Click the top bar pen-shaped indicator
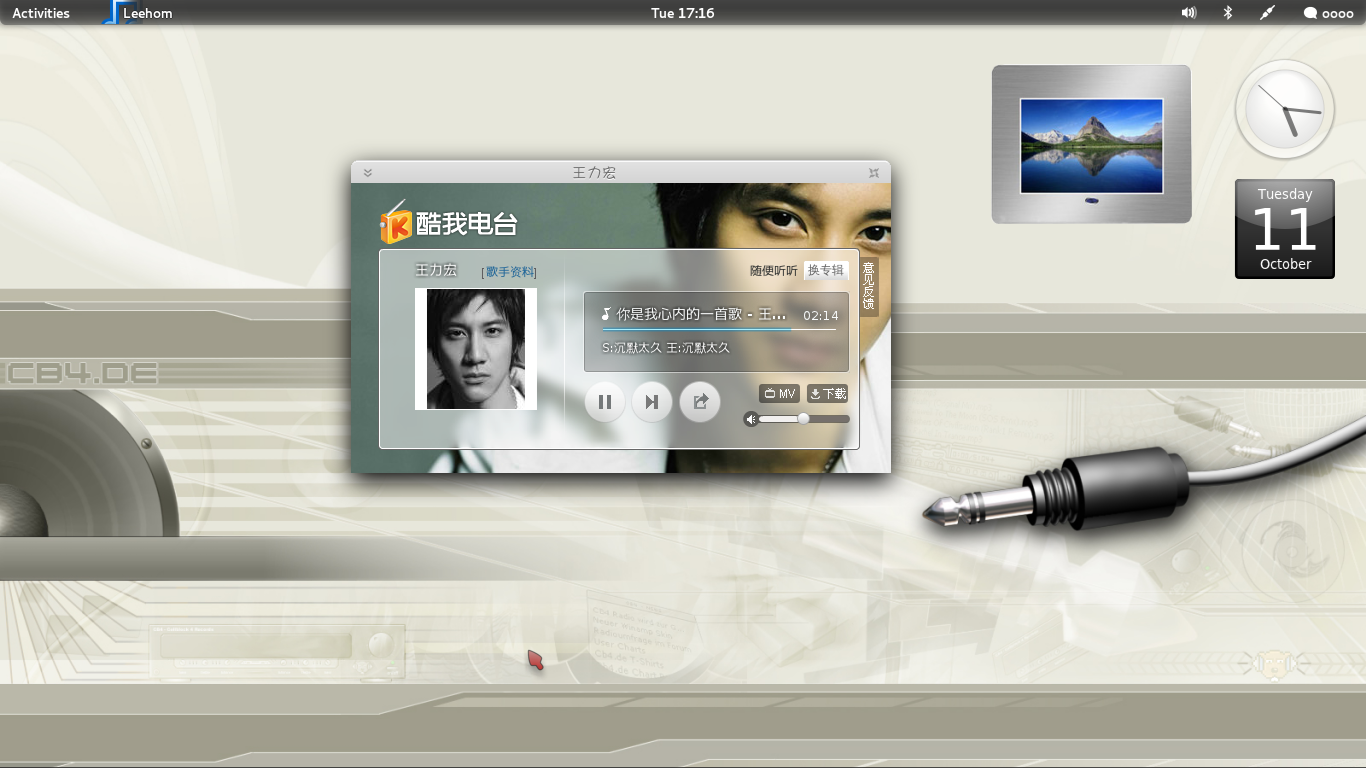The height and width of the screenshot is (768, 1366). click(1267, 13)
